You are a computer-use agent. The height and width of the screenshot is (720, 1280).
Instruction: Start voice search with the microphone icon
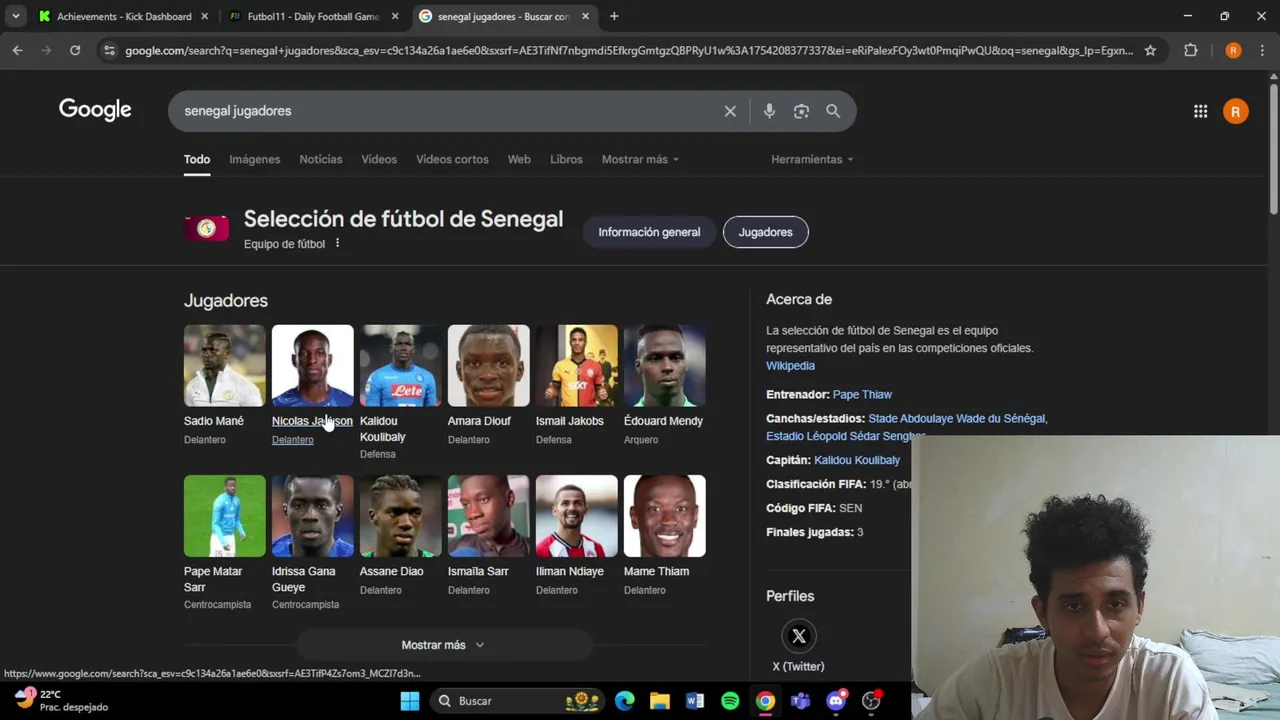(769, 111)
